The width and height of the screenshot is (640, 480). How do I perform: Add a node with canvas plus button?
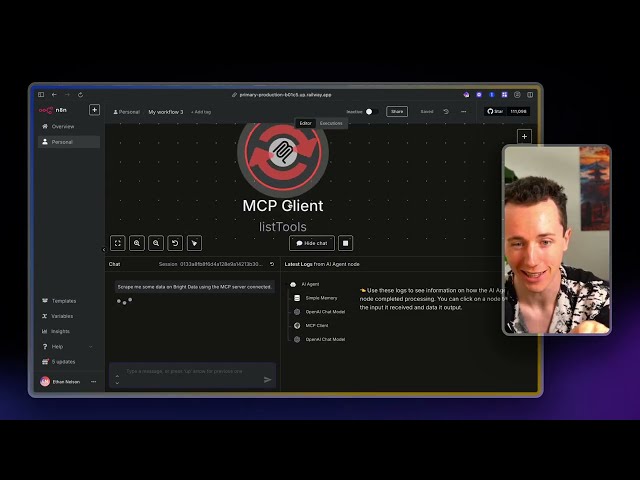coord(524,136)
